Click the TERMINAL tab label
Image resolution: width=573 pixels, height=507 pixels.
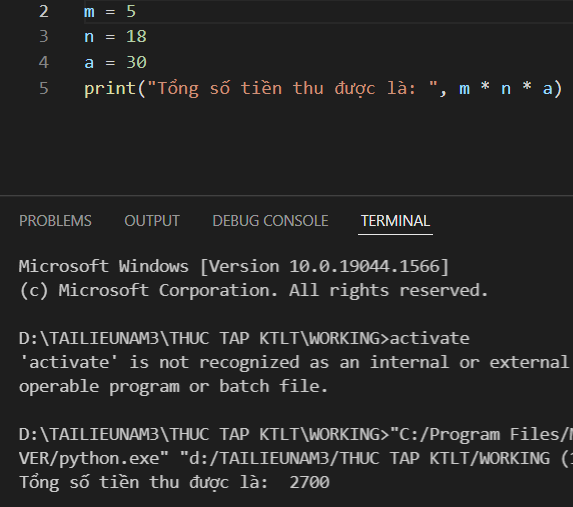[395, 221]
